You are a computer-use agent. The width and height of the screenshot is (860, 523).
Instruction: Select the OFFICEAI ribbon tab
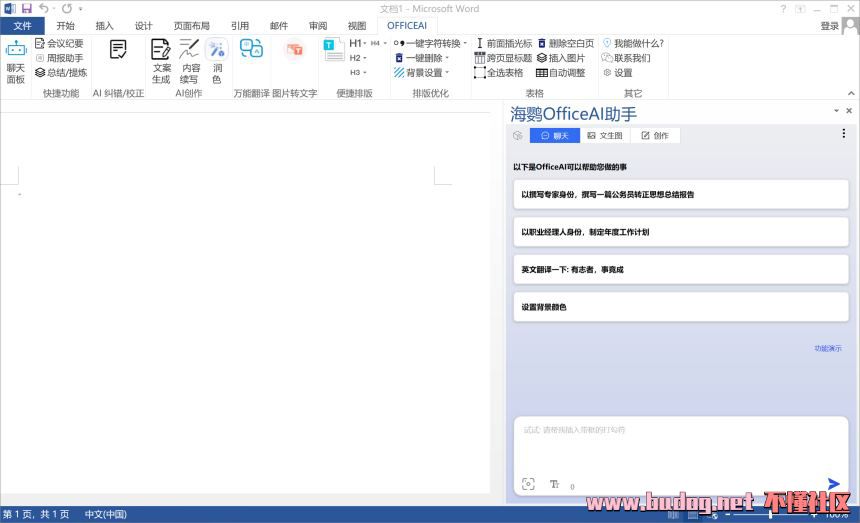(x=406, y=26)
